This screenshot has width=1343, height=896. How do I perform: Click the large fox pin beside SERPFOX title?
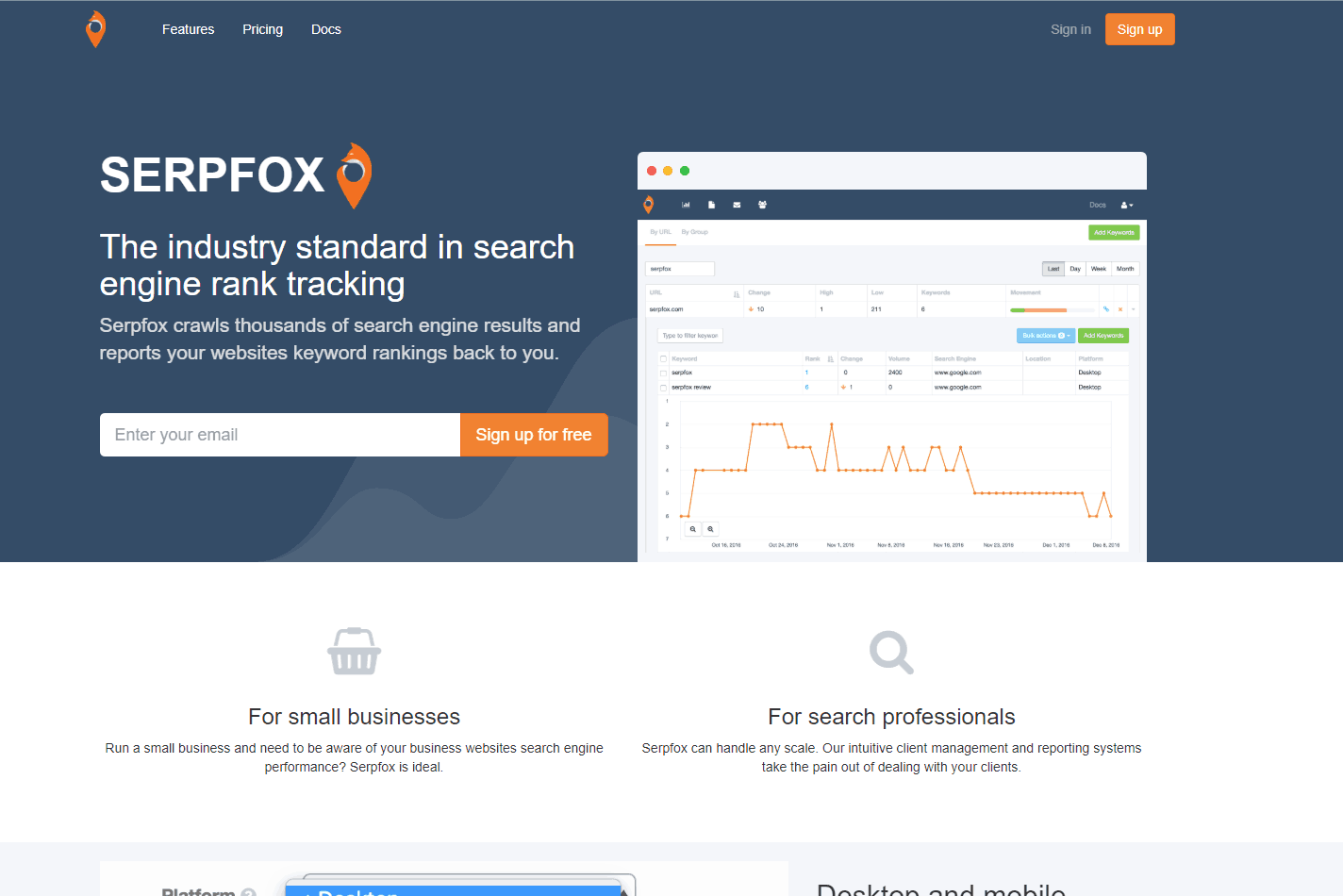point(354,175)
